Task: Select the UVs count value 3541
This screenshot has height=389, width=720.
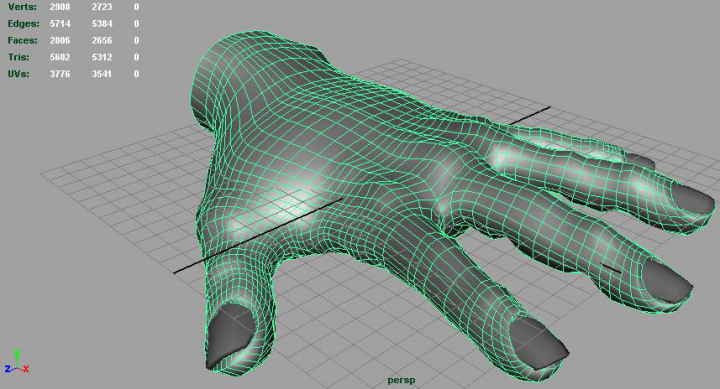Action: tap(101, 73)
